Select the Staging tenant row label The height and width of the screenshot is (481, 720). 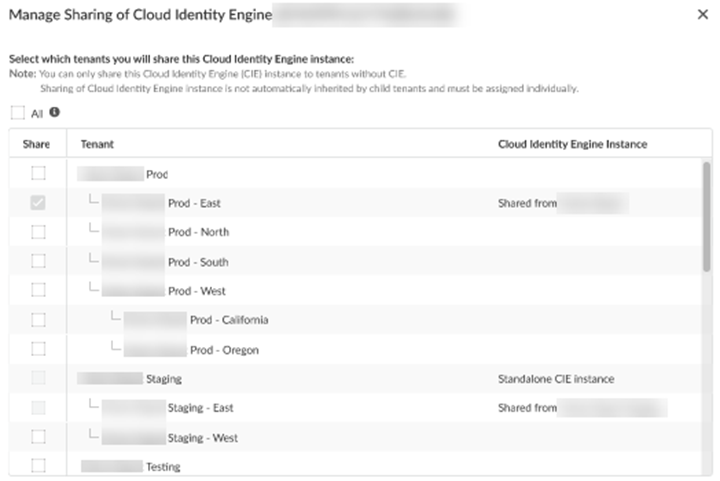click(163, 379)
